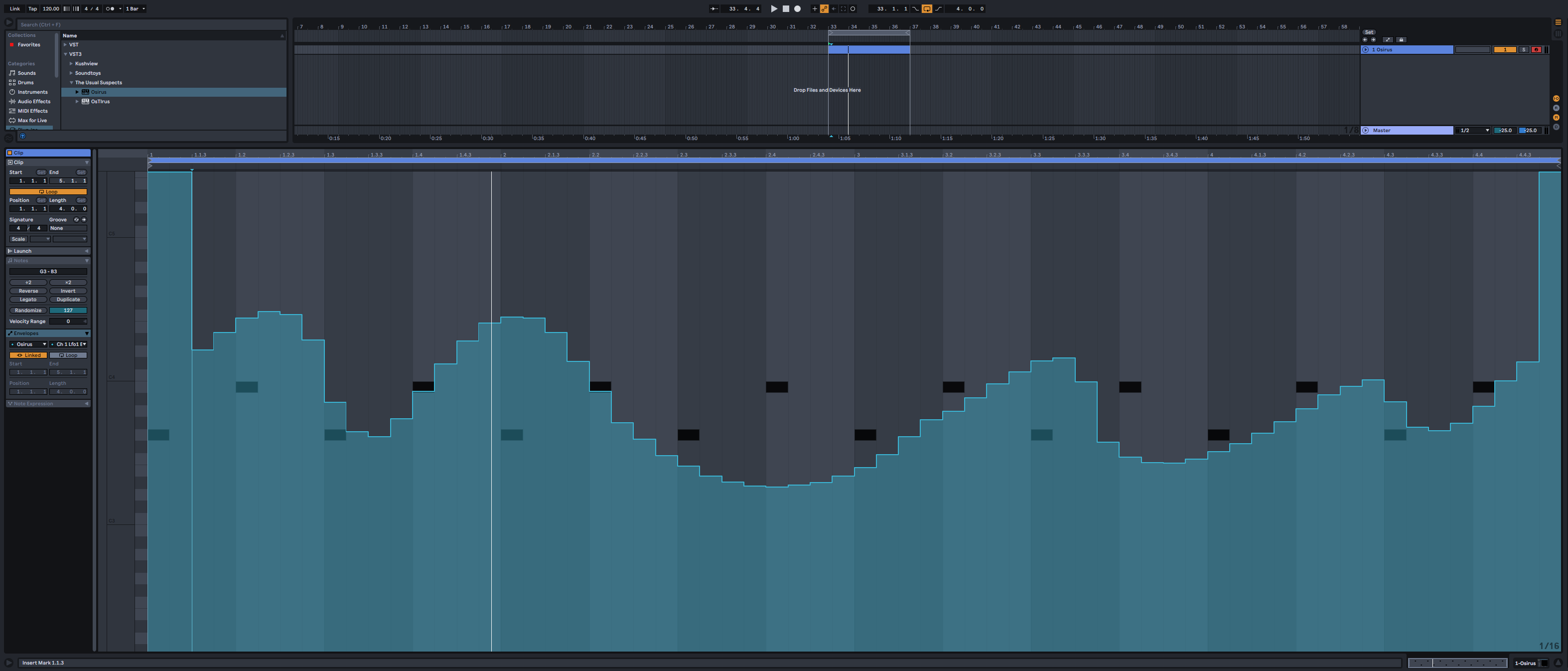Click the Arrangement Record button
This screenshot has height=671, width=1568.
pos(797,8)
